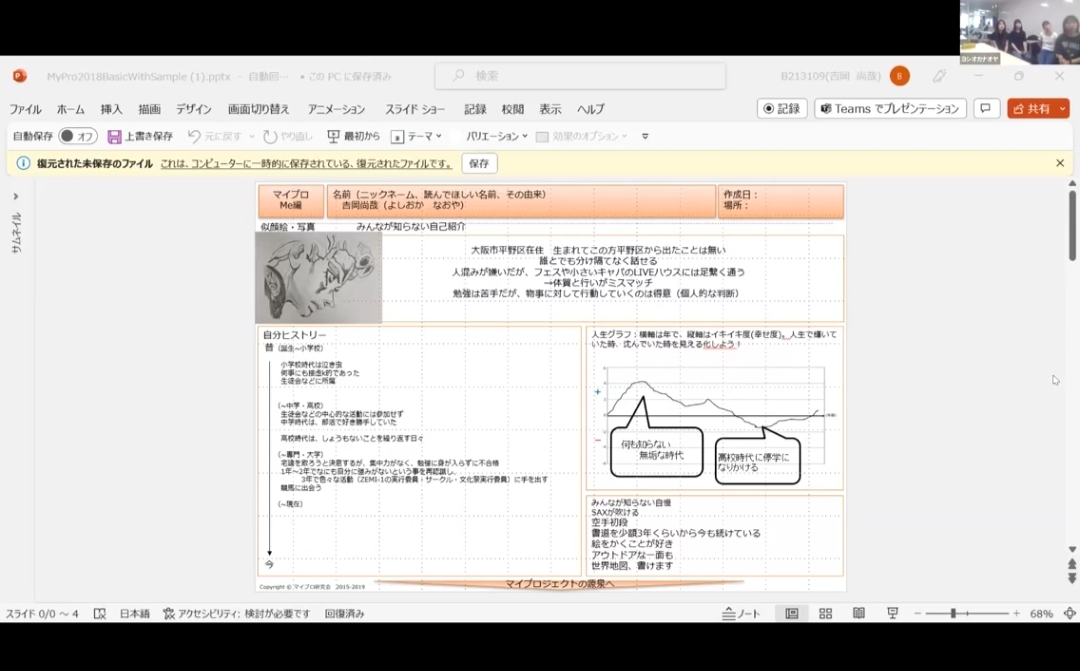Open the ファイル menu
1080x671 pixels.
[x=25, y=109]
